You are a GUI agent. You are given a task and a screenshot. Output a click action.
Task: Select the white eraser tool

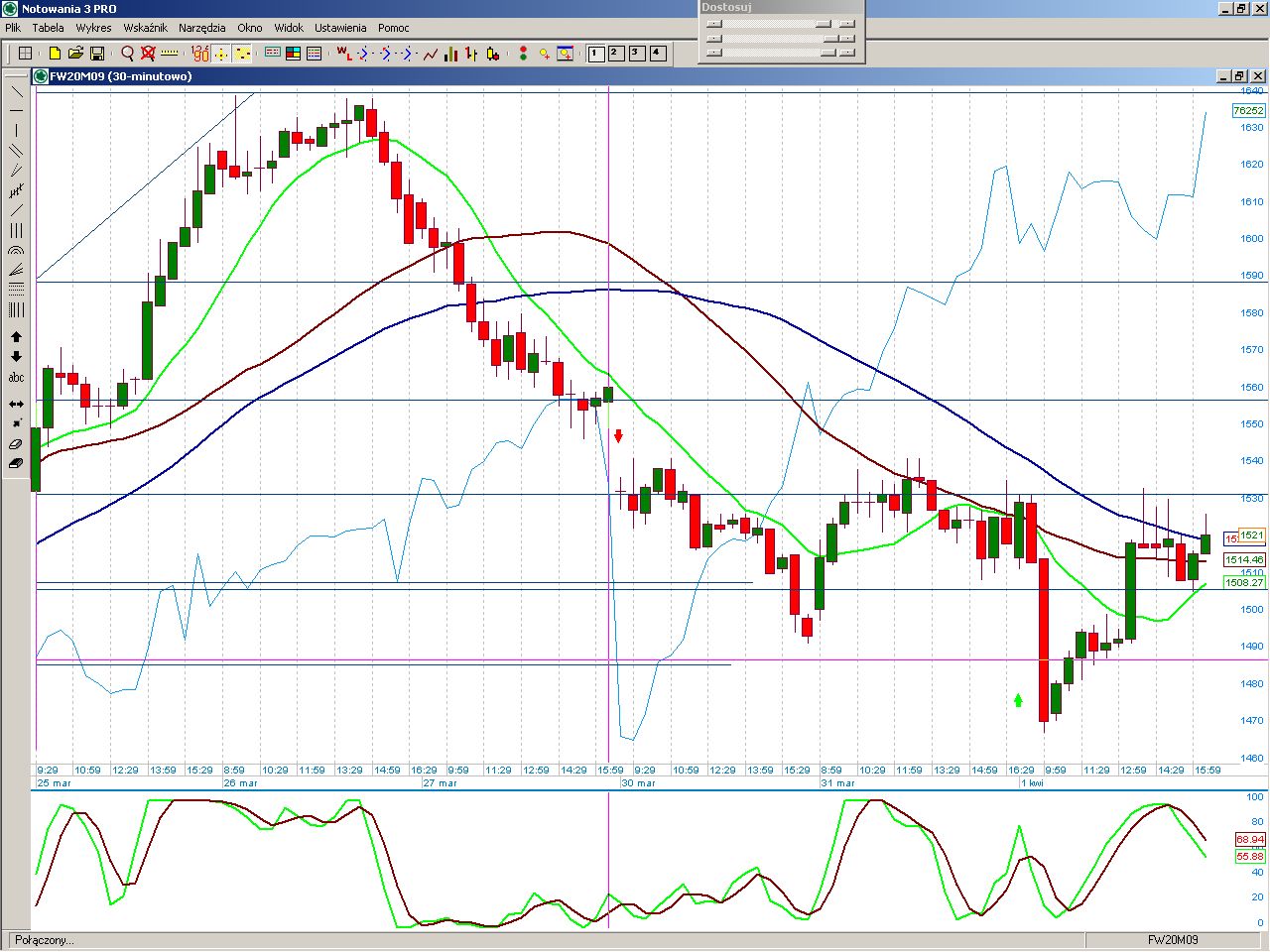pyautogui.click(x=16, y=443)
